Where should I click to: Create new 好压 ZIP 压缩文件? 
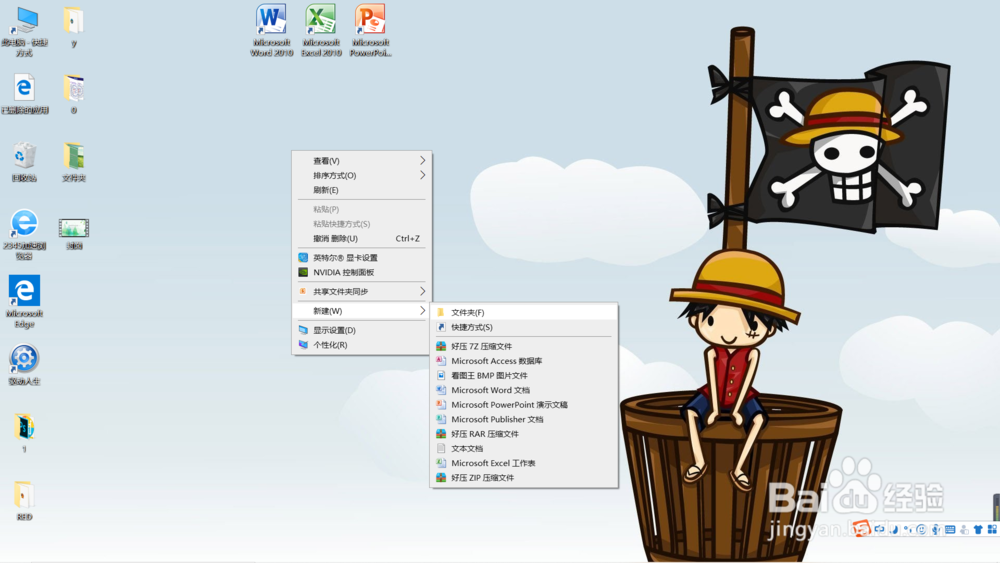(524, 478)
